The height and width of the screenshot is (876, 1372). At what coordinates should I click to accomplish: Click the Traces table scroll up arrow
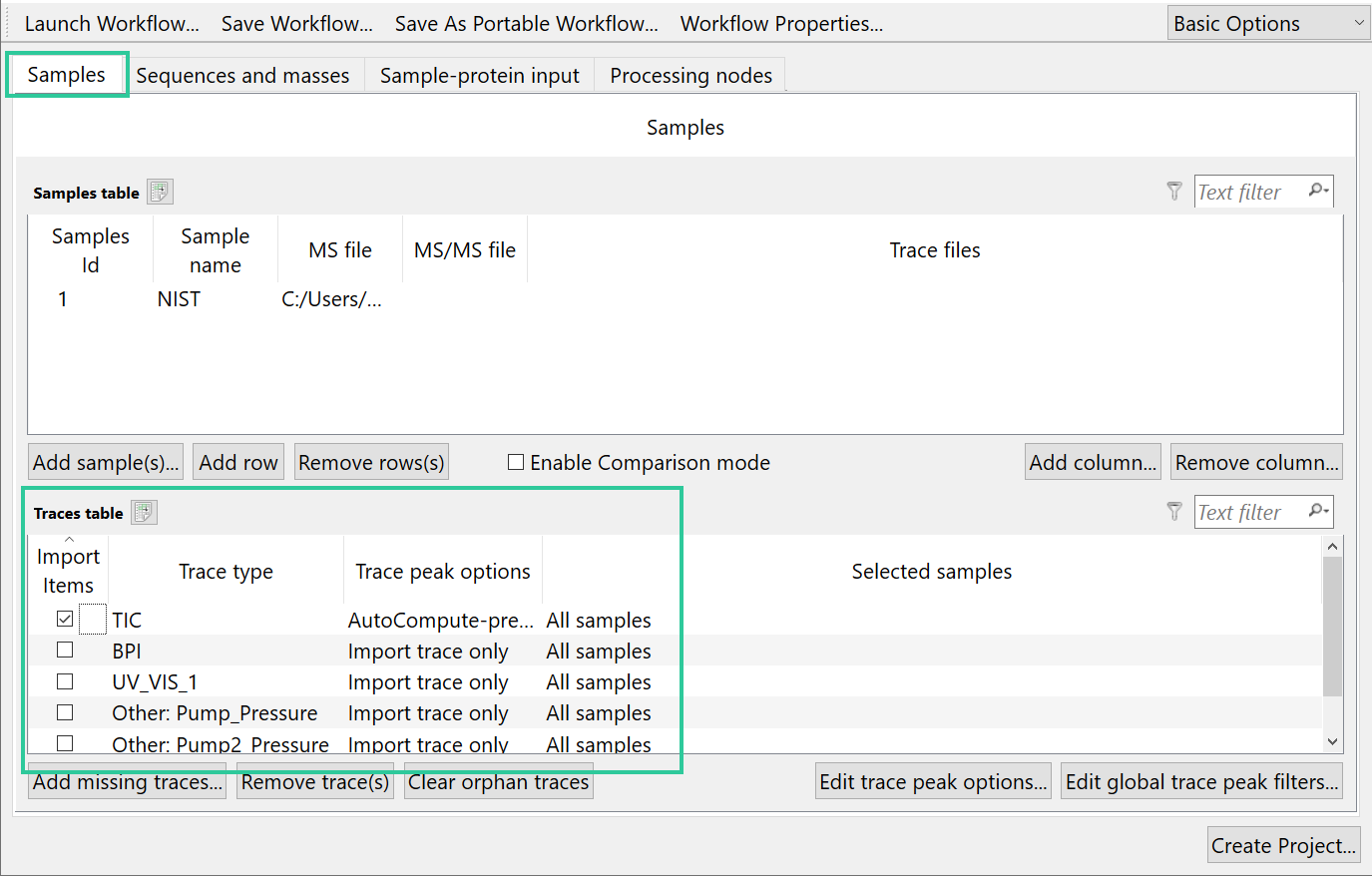pos(1332,547)
